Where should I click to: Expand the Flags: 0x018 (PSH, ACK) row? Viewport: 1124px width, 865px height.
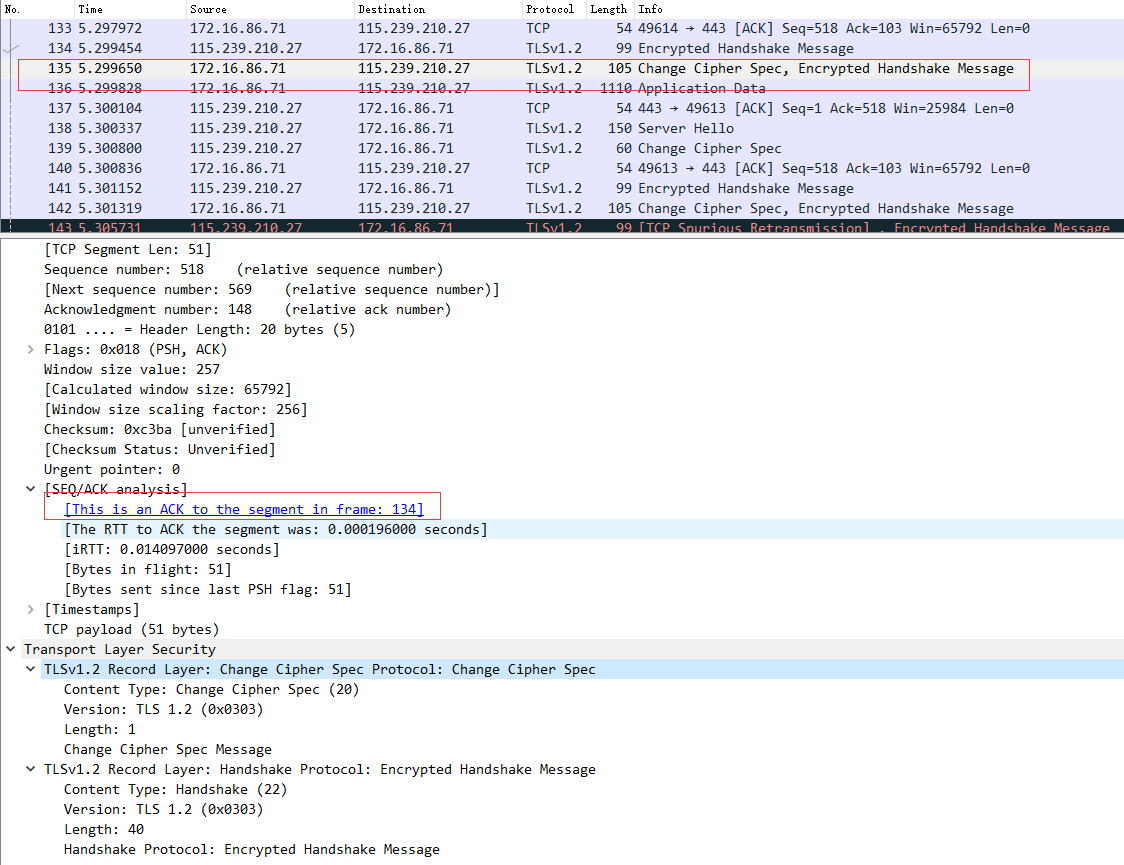click(30, 350)
